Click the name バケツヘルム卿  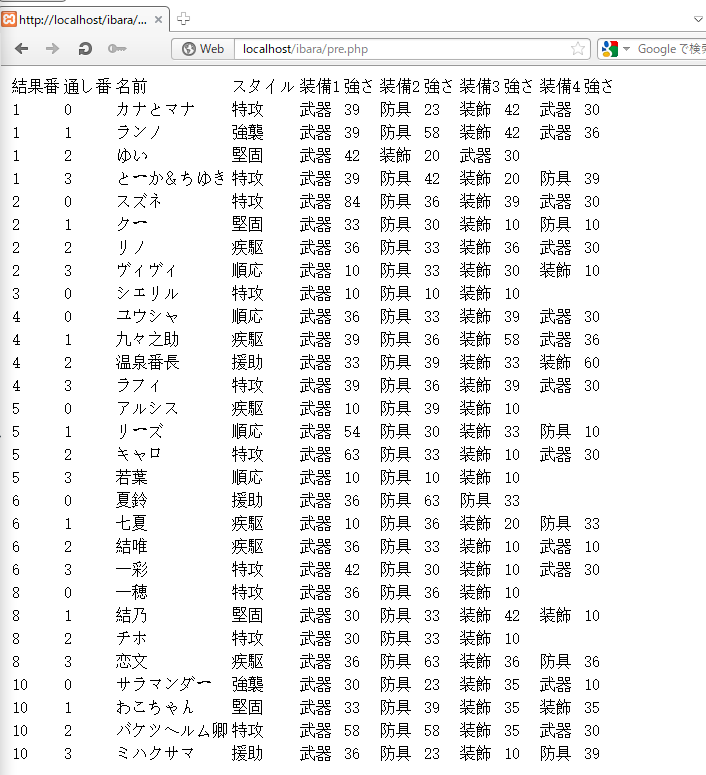(172, 731)
